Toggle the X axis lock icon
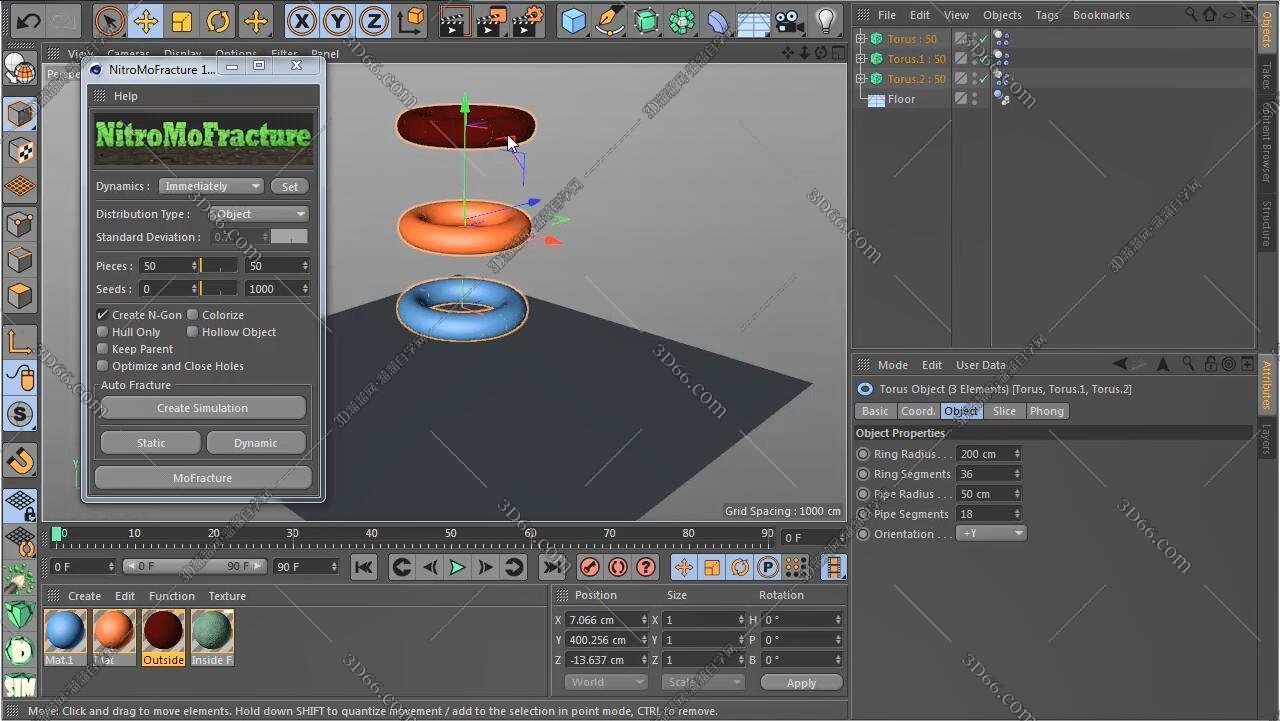The image size is (1280, 721). point(301,20)
